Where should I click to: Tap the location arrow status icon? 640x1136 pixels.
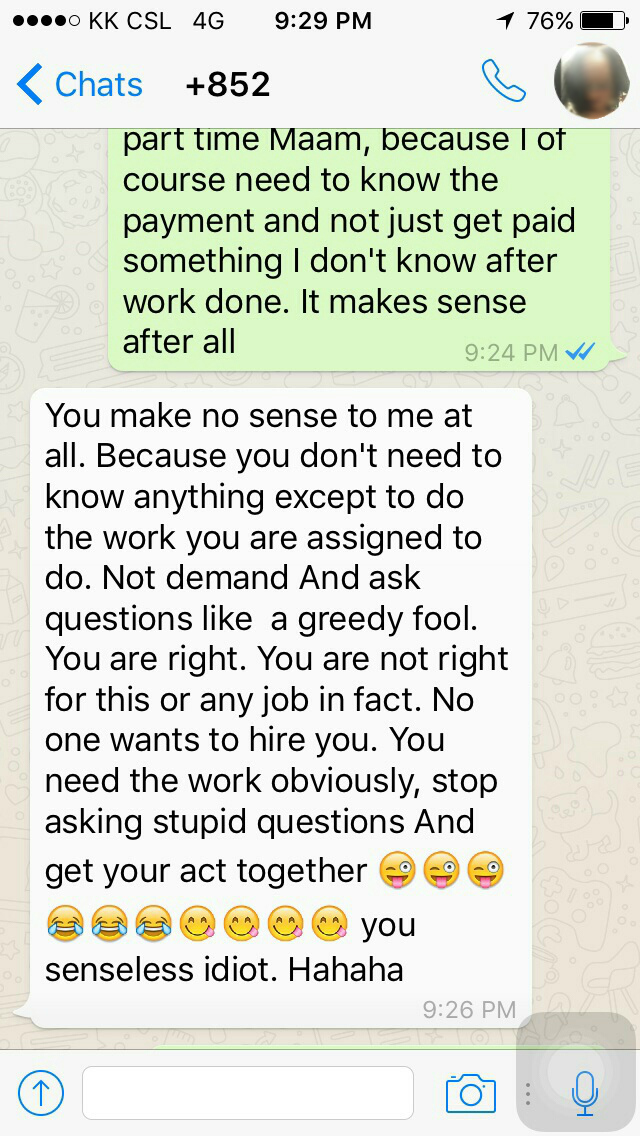(x=505, y=21)
